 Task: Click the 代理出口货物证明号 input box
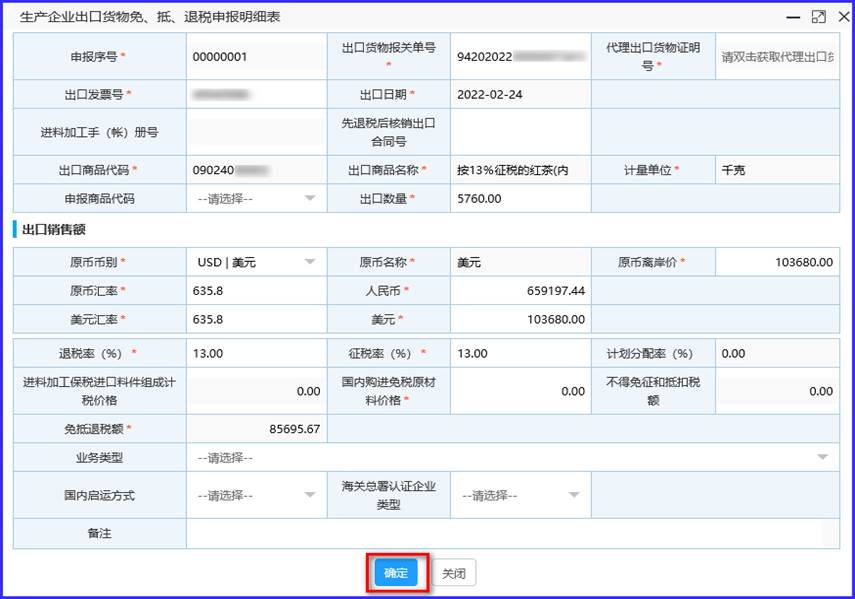777,57
